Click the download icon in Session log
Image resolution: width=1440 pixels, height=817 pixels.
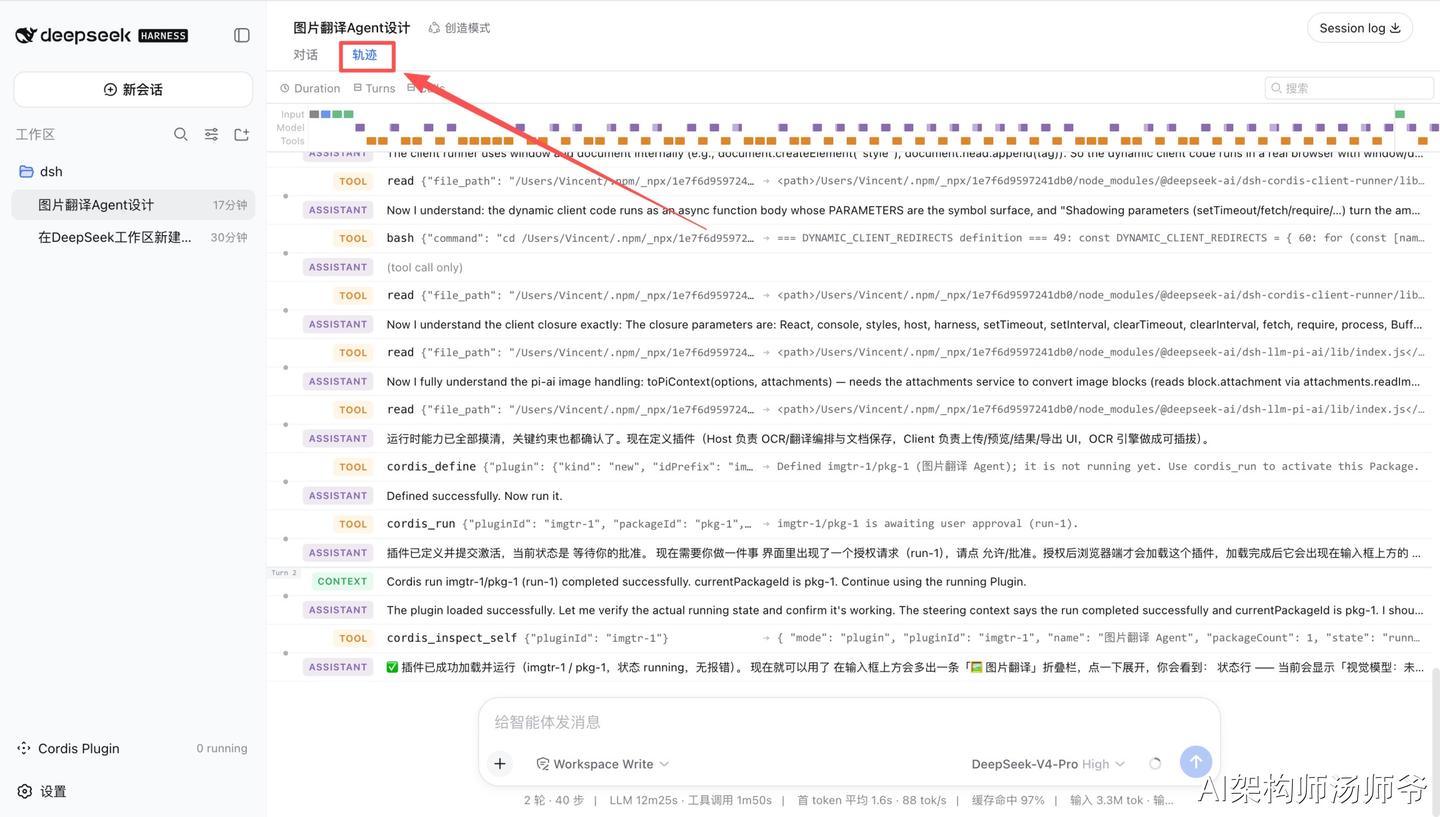point(1395,28)
